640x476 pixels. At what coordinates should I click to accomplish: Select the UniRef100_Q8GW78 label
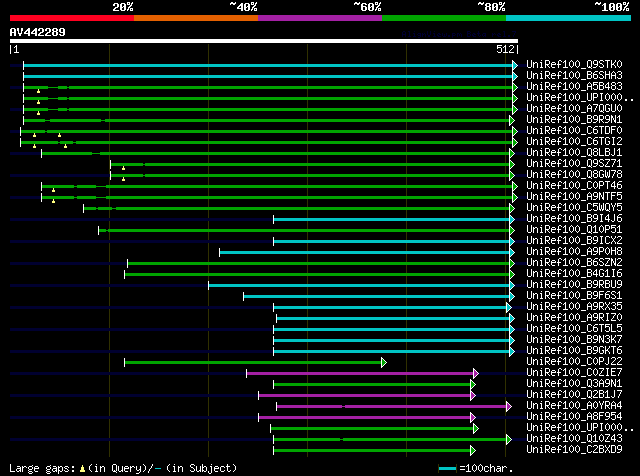pyautogui.click(x=574, y=175)
